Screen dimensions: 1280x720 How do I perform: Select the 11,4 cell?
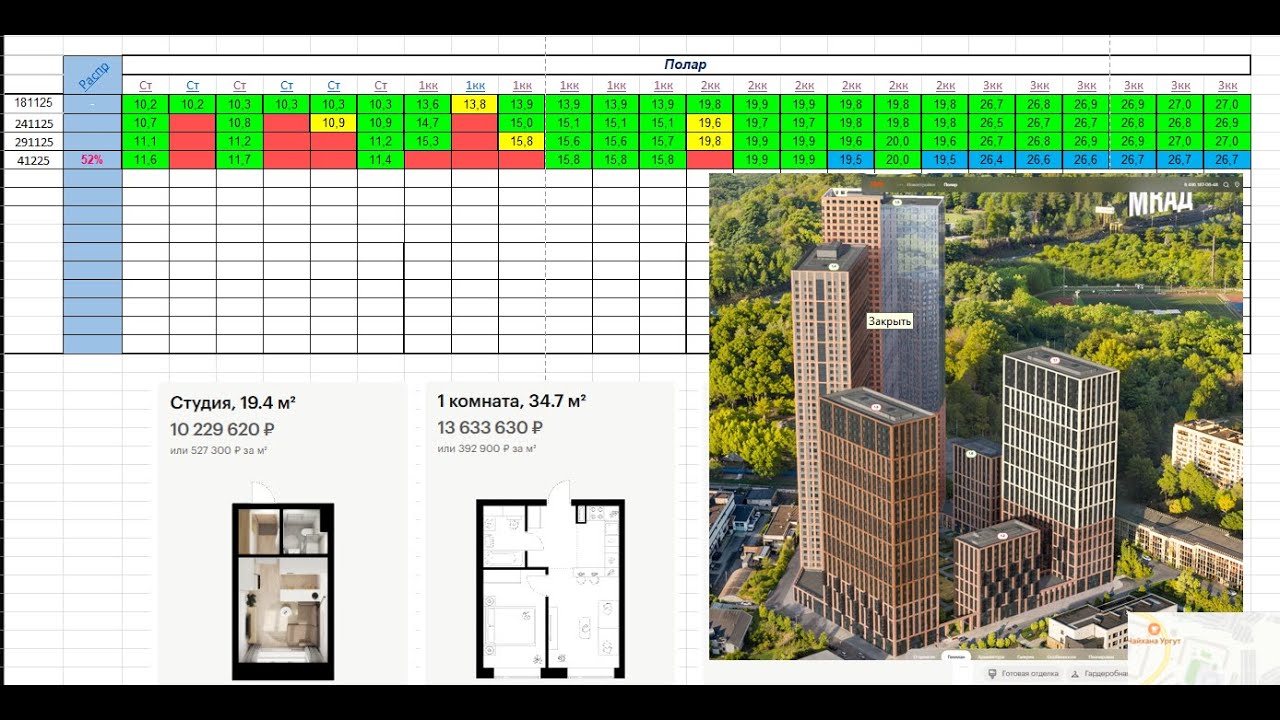point(381,160)
